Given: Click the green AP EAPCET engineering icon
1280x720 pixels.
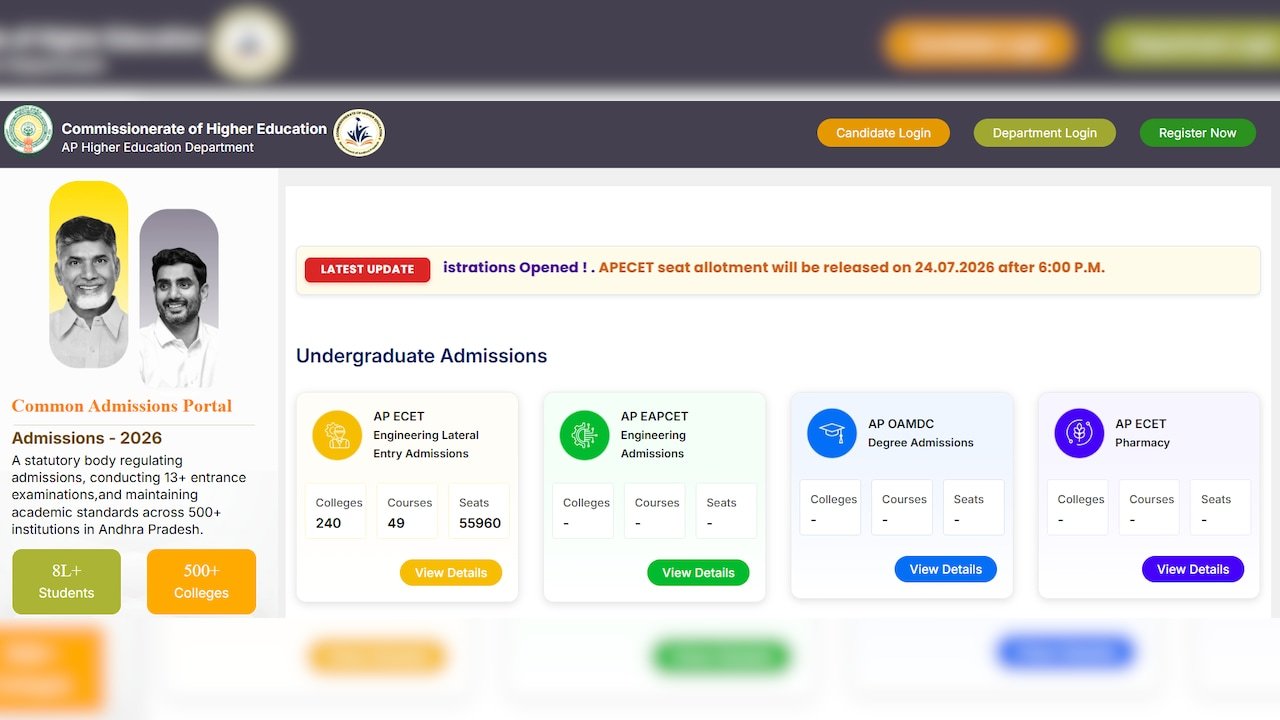Looking at the screenshot, I should click(x=584, y=435).
